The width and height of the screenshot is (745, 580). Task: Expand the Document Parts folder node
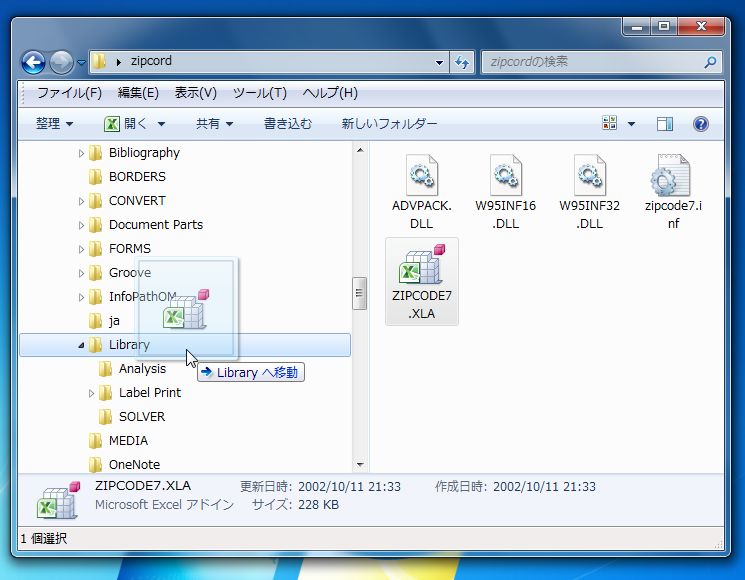(x=81, y=225)
